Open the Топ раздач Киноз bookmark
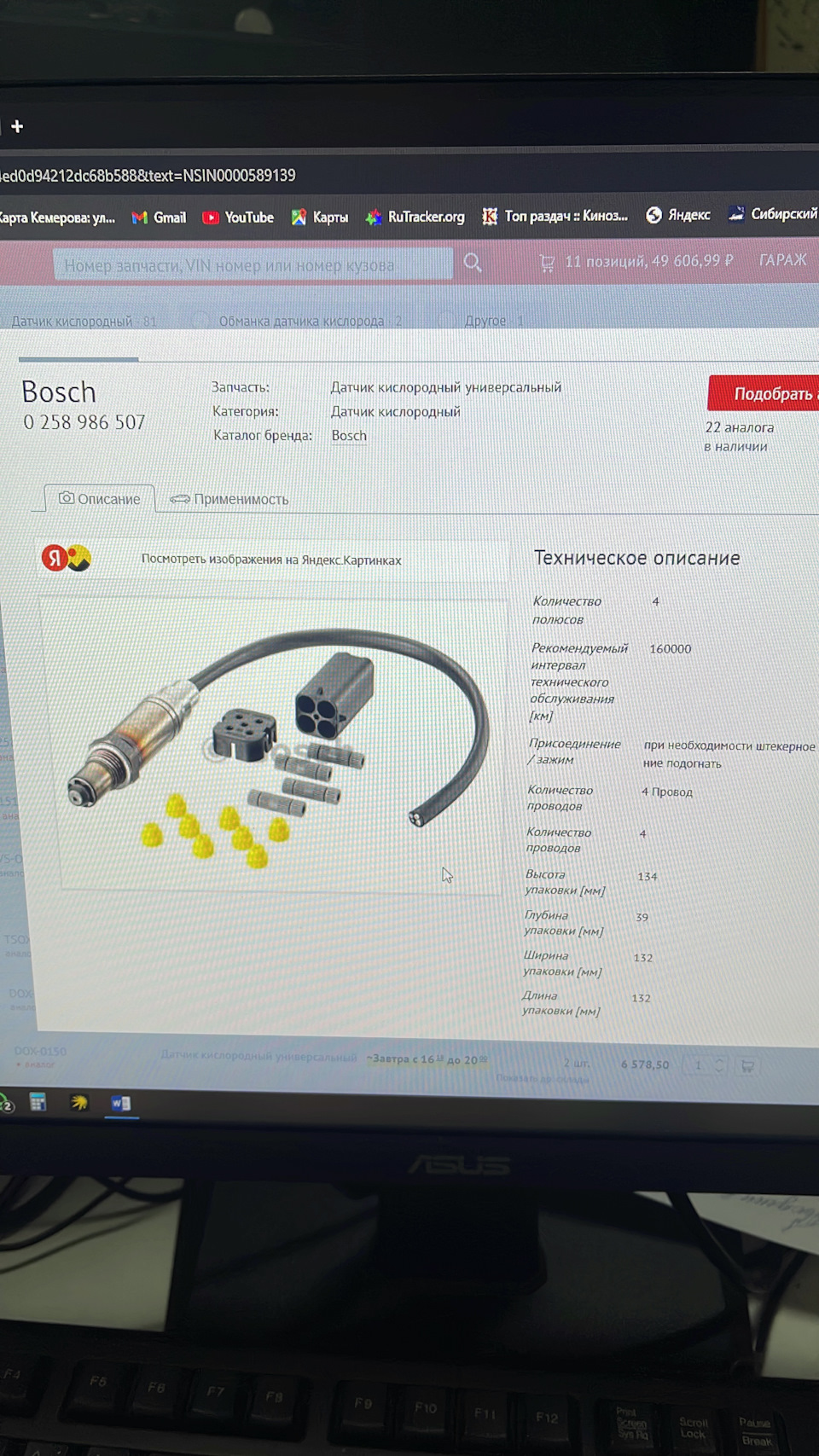 coord(555,216)
